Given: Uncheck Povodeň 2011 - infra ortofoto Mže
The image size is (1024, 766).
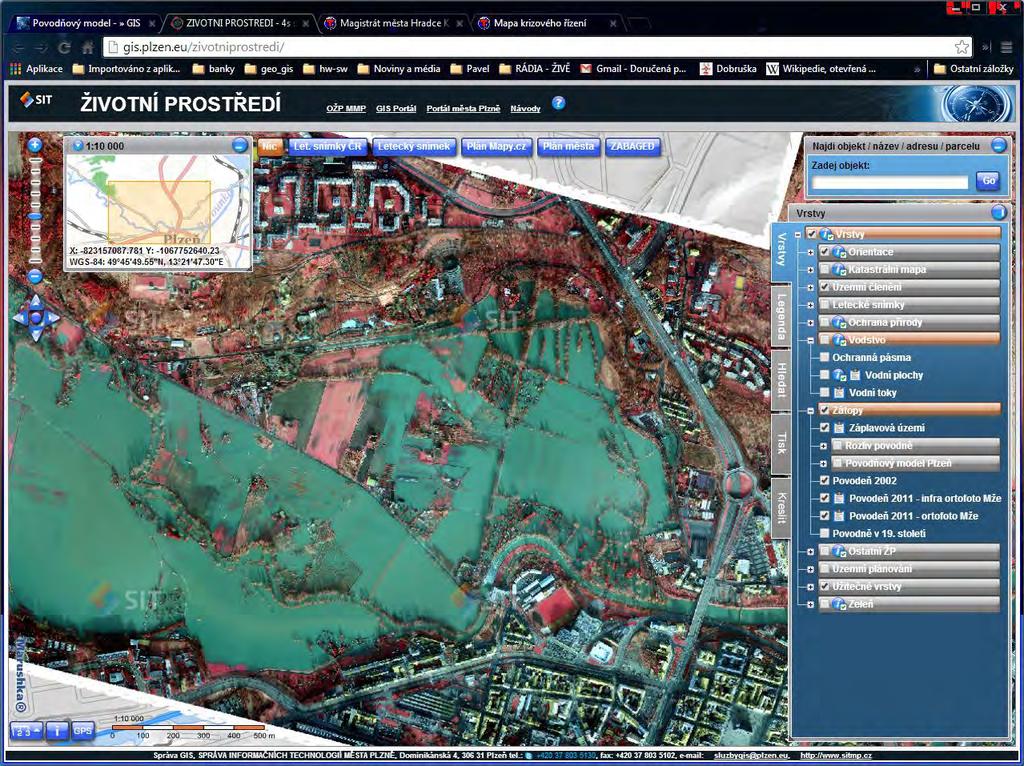Looking at the screenshot, I should 825,498.
